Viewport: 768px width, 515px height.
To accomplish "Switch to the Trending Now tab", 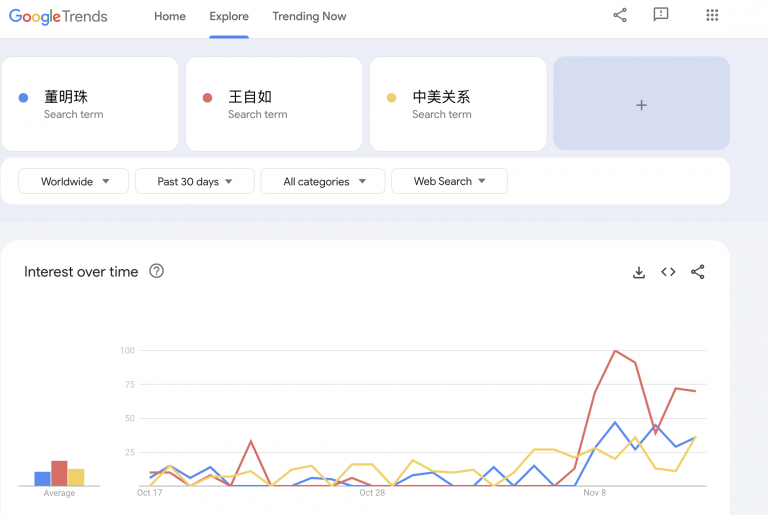I will (309, 16).
